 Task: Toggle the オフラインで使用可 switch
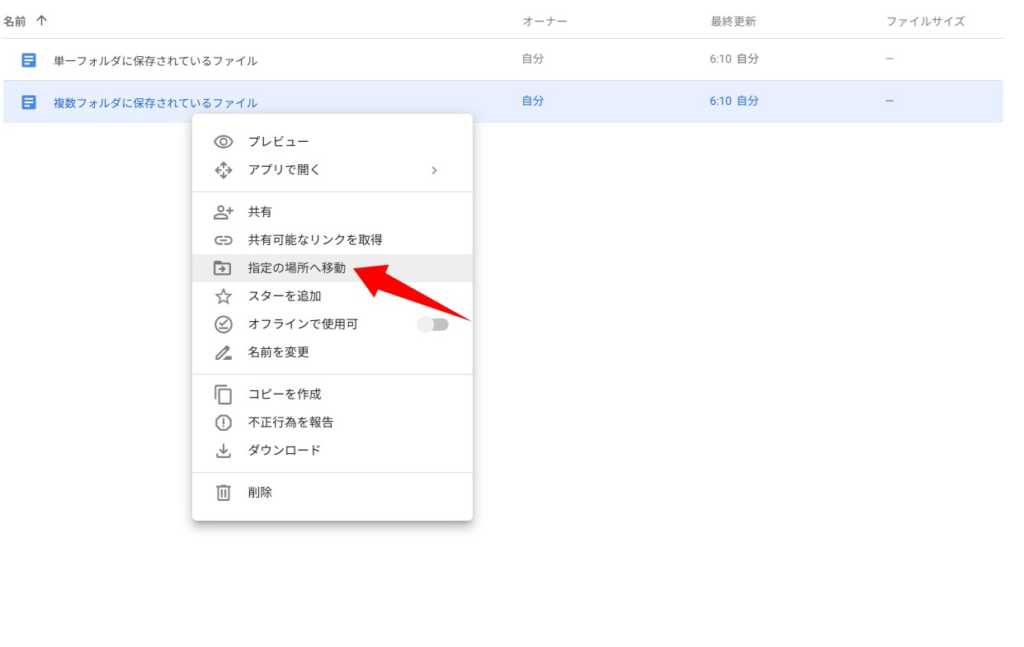(x=433, y=324)
